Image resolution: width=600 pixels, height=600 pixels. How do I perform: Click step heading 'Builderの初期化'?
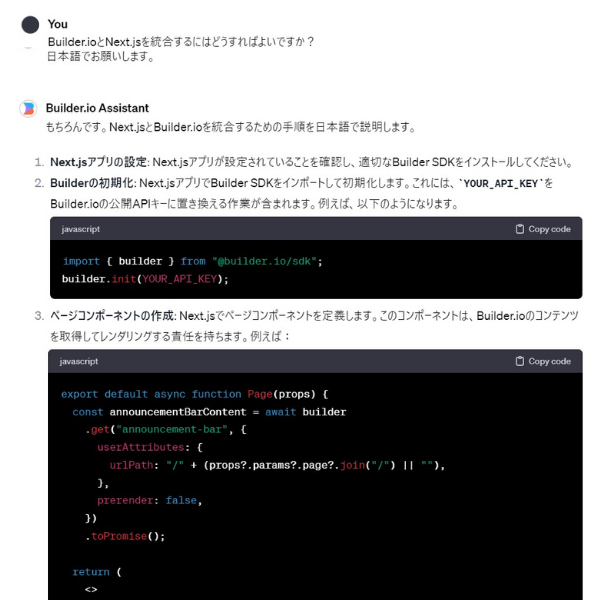coord(92,183)
